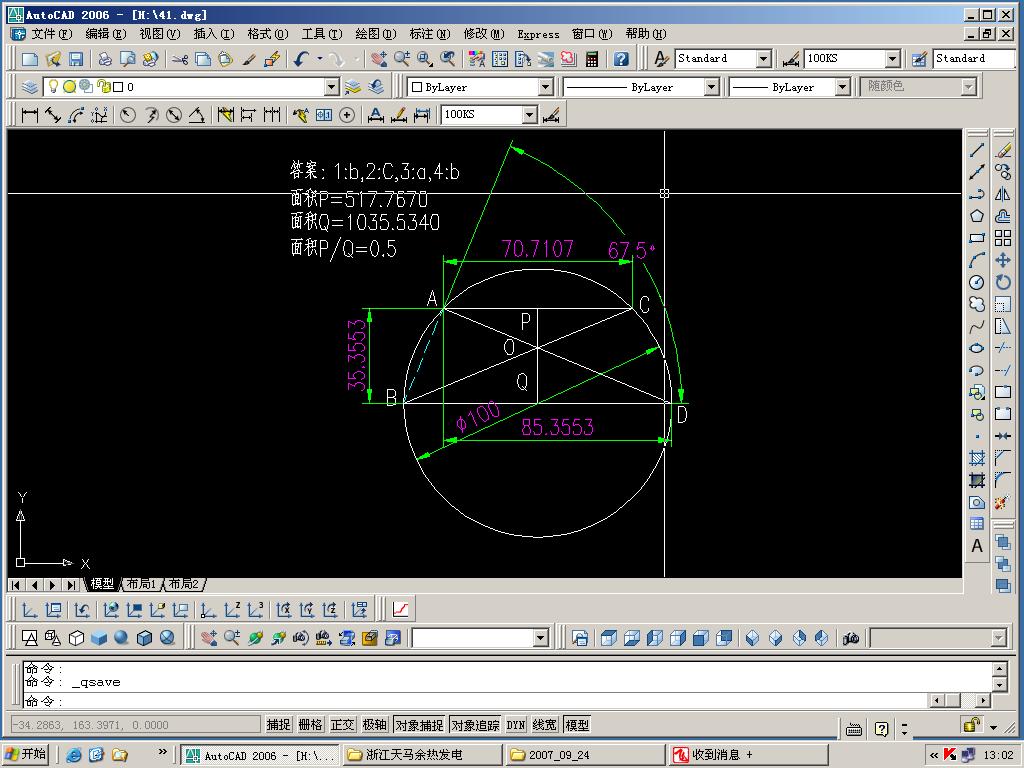
Task: Click the ByLayer color square swatch
Action: tap(417, 87)
